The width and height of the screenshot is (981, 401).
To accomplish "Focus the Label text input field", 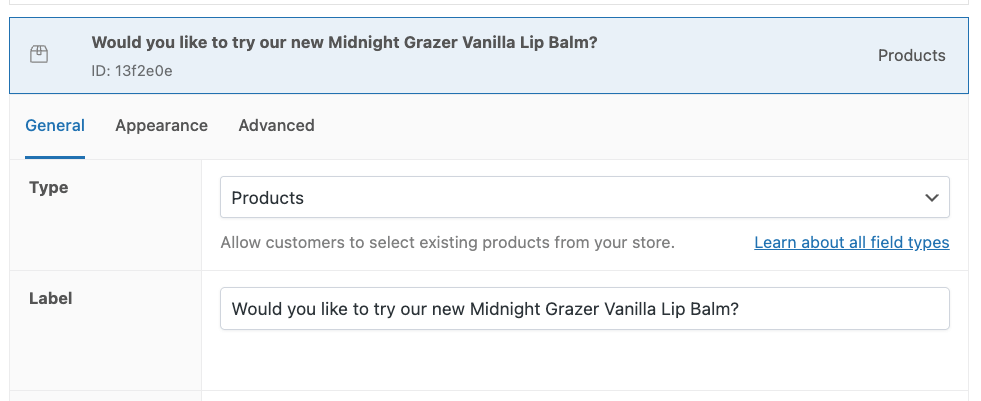I will pyautogui.click(x=584, y=308).
